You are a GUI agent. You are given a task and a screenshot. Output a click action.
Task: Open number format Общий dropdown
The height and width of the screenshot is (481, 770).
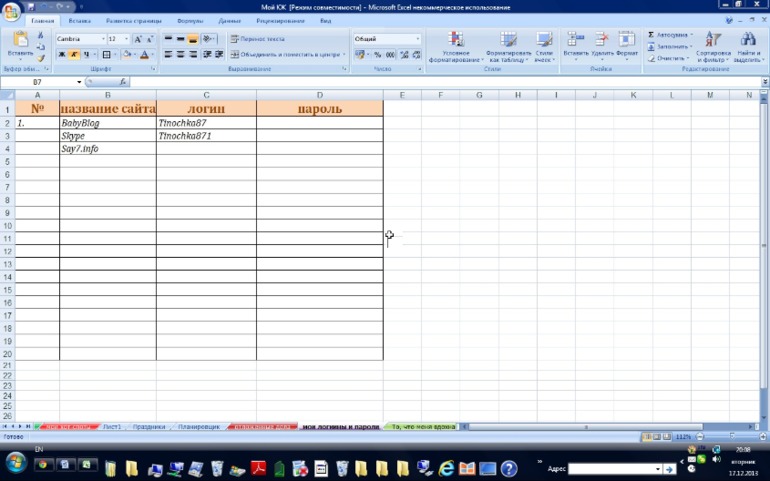pos(418,39)
